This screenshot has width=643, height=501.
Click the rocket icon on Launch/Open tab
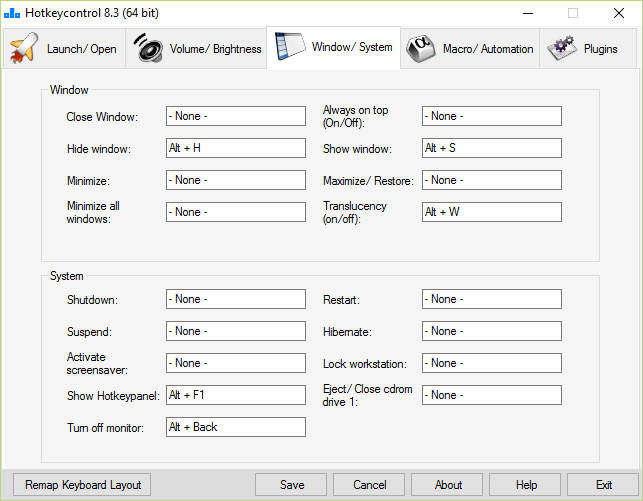24,48
